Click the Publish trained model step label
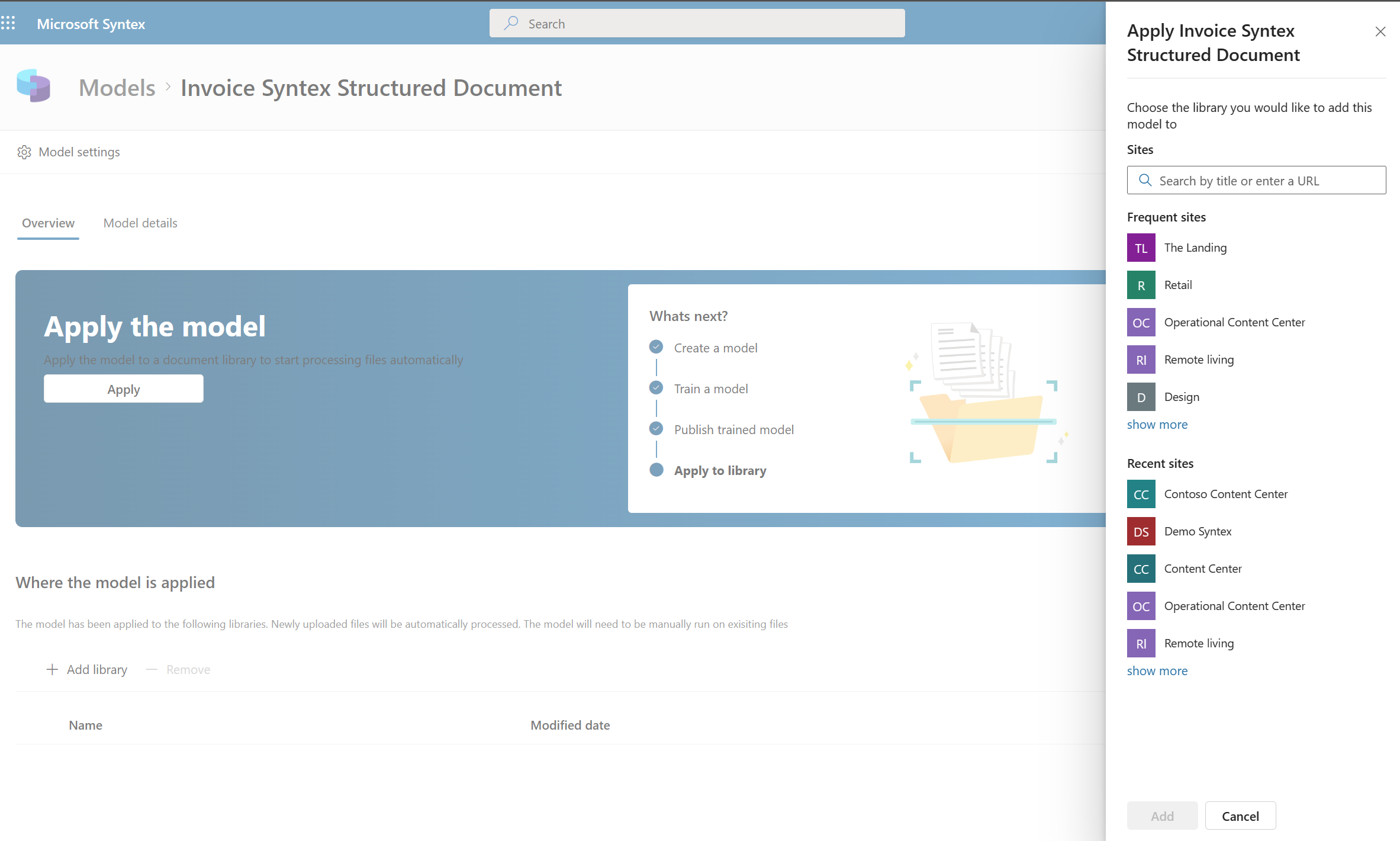 (734, 429)
